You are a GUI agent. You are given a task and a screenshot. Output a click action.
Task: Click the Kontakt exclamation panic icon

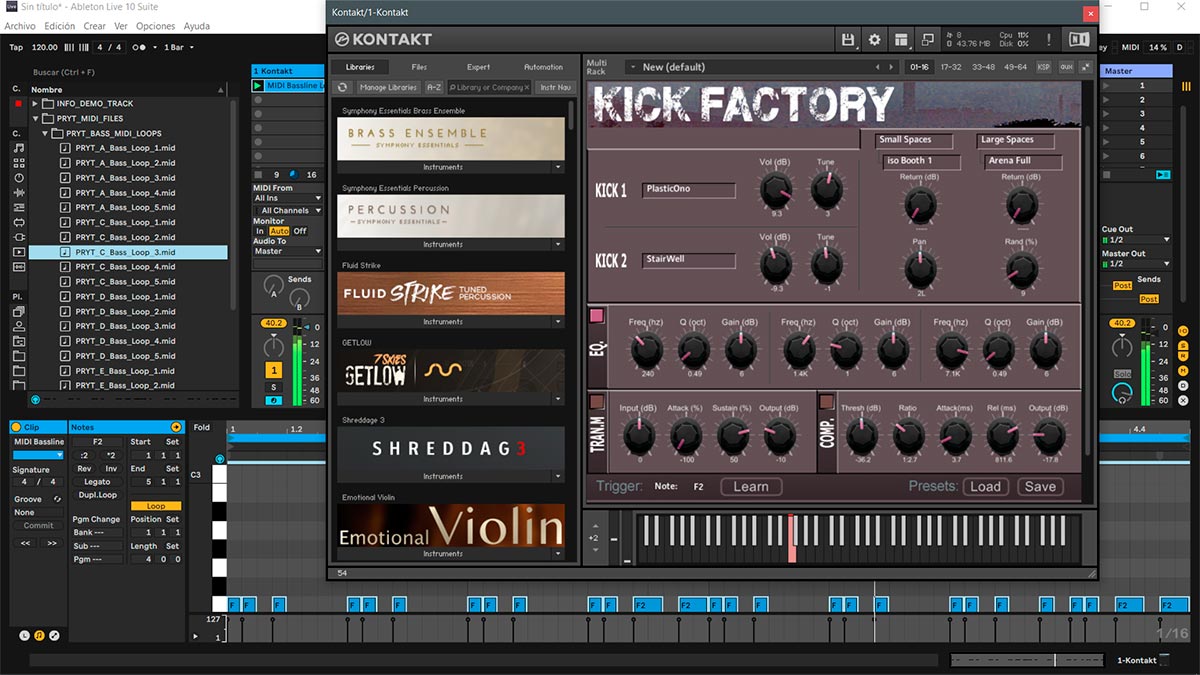1048,40
